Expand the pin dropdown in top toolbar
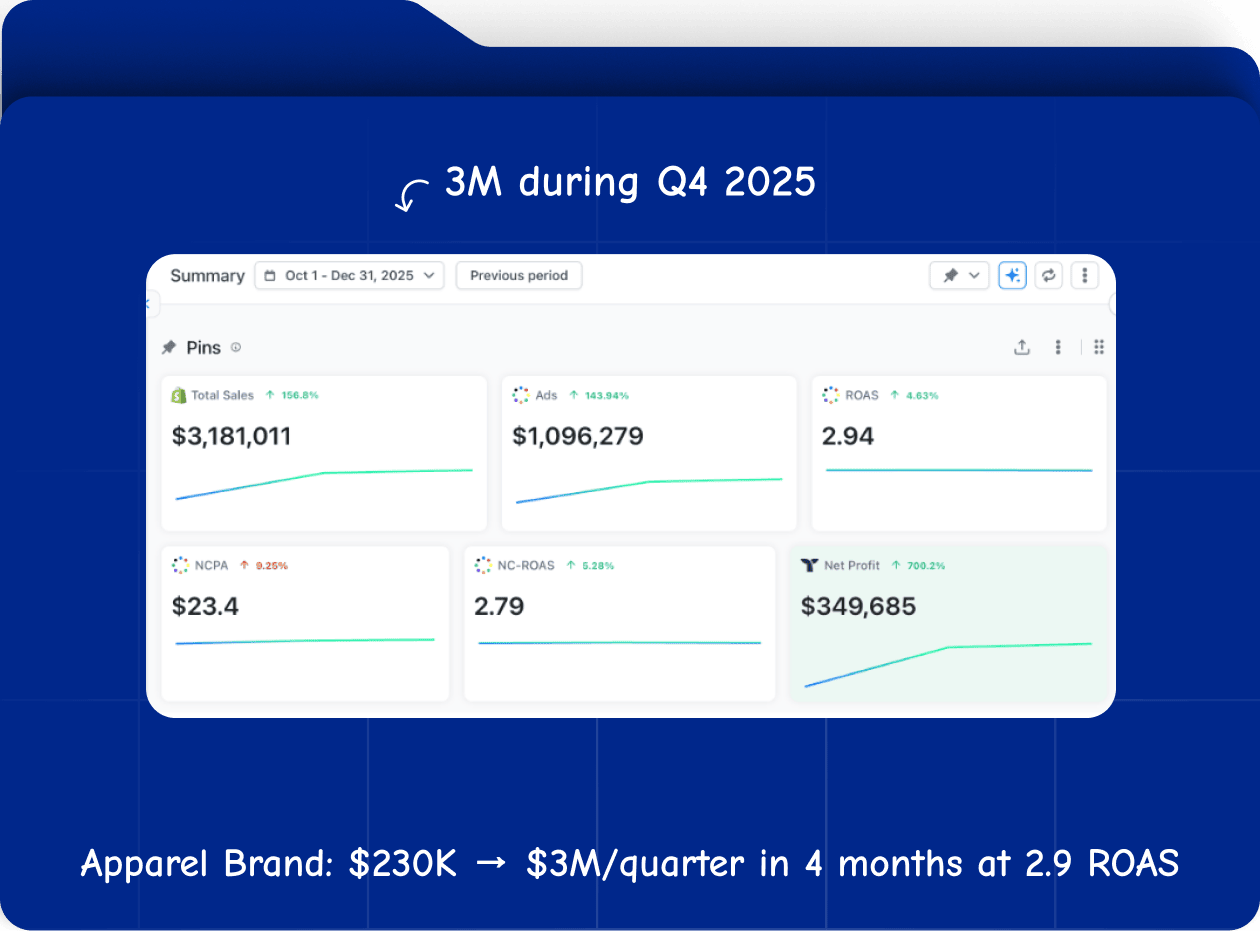This screenshot has height=931, width=1260. (x=959, y=276)
